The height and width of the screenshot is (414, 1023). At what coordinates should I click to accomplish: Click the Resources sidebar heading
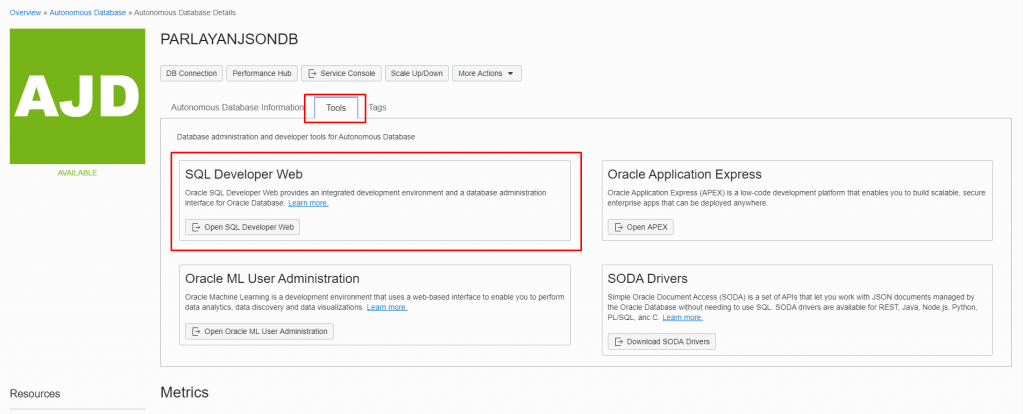pos(35,394)
